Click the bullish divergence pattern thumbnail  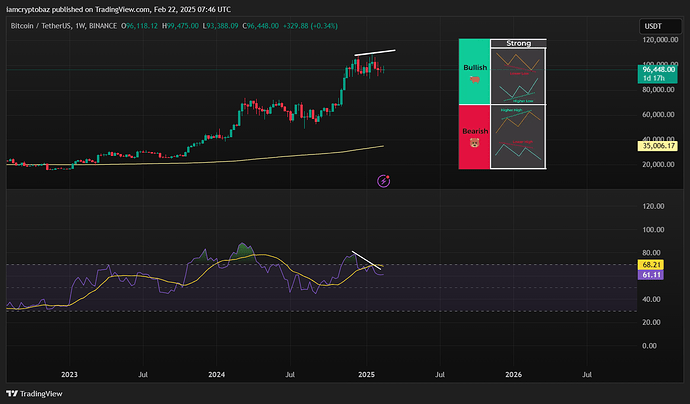(518, 76)
